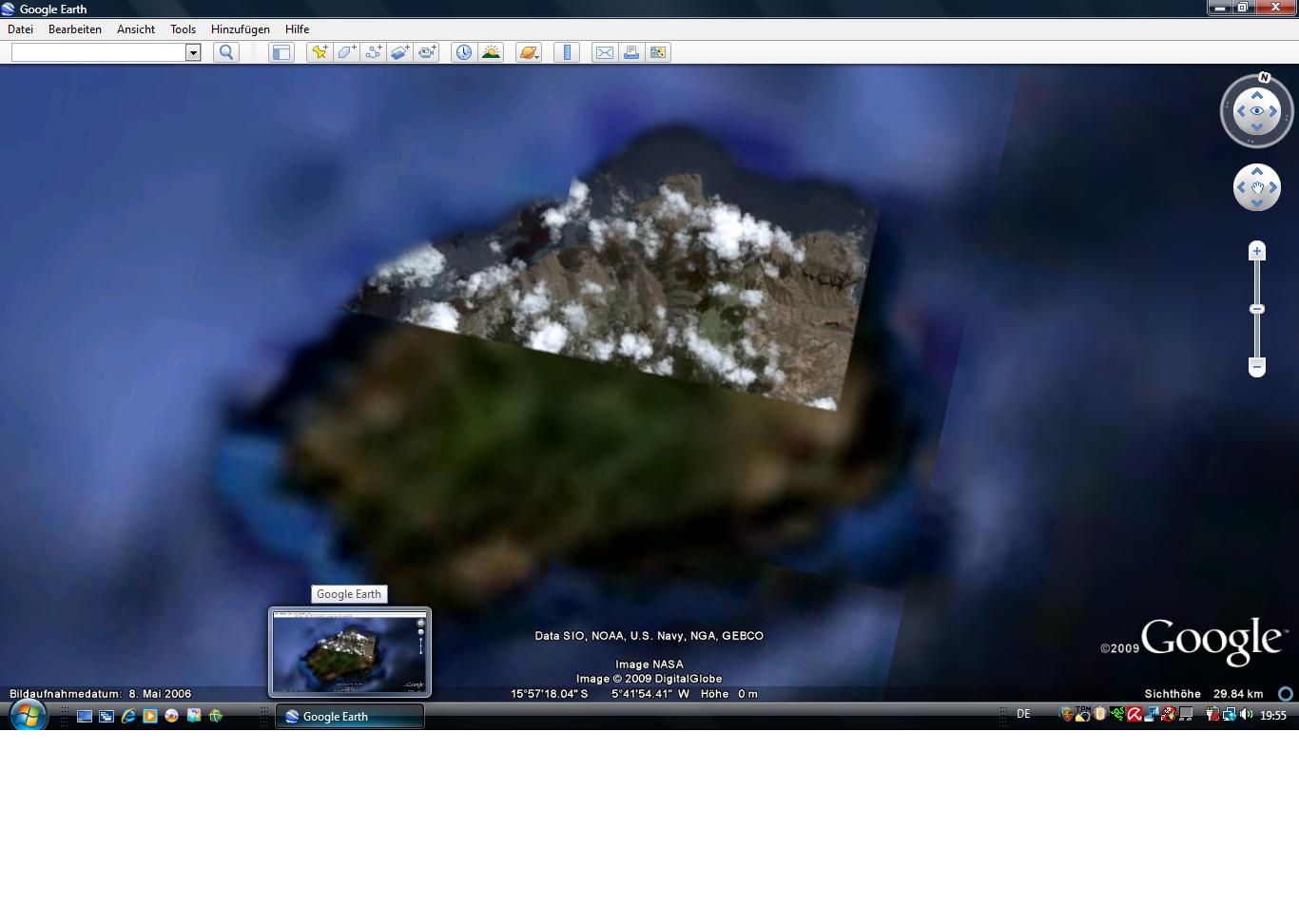Screen dimensions: 1299x924
Task: Open the Tools menu
Action: click(x=184, y=29)
